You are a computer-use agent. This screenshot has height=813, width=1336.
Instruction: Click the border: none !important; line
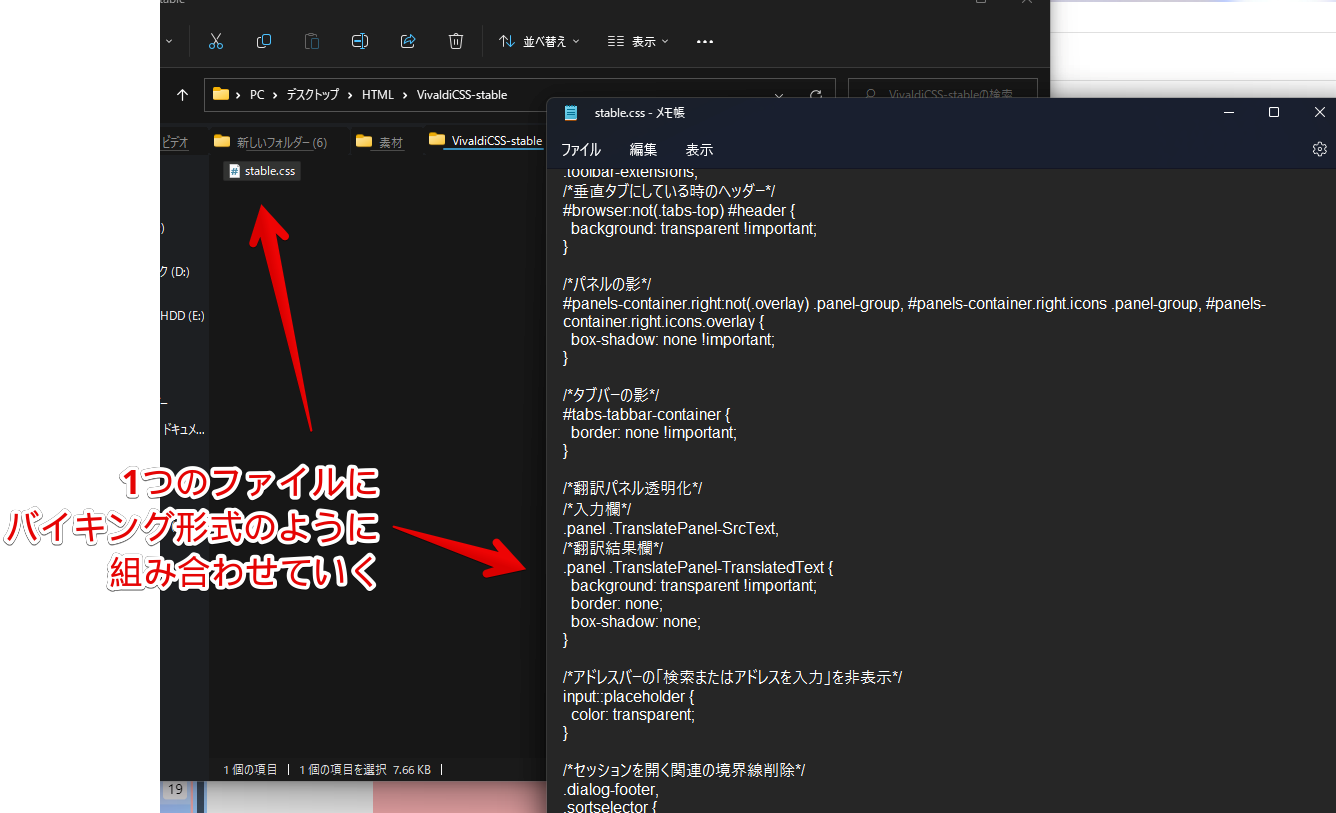point(653,433)
